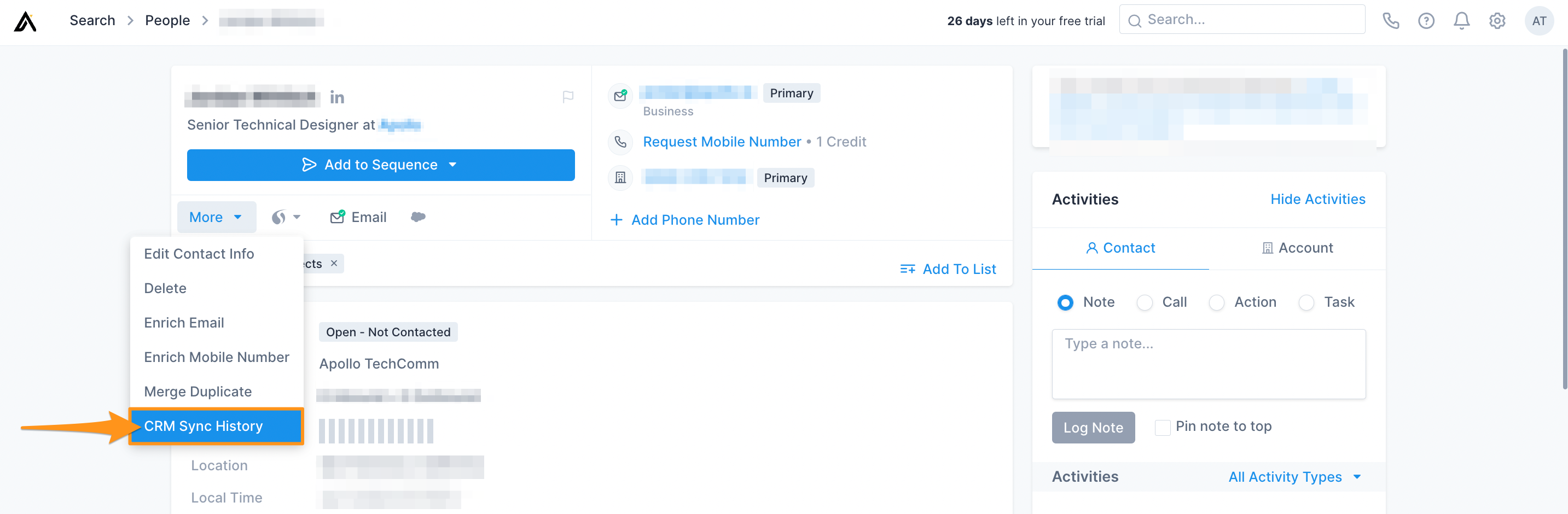Open the help question mark icon
1568x514 pixels.
1426,21
